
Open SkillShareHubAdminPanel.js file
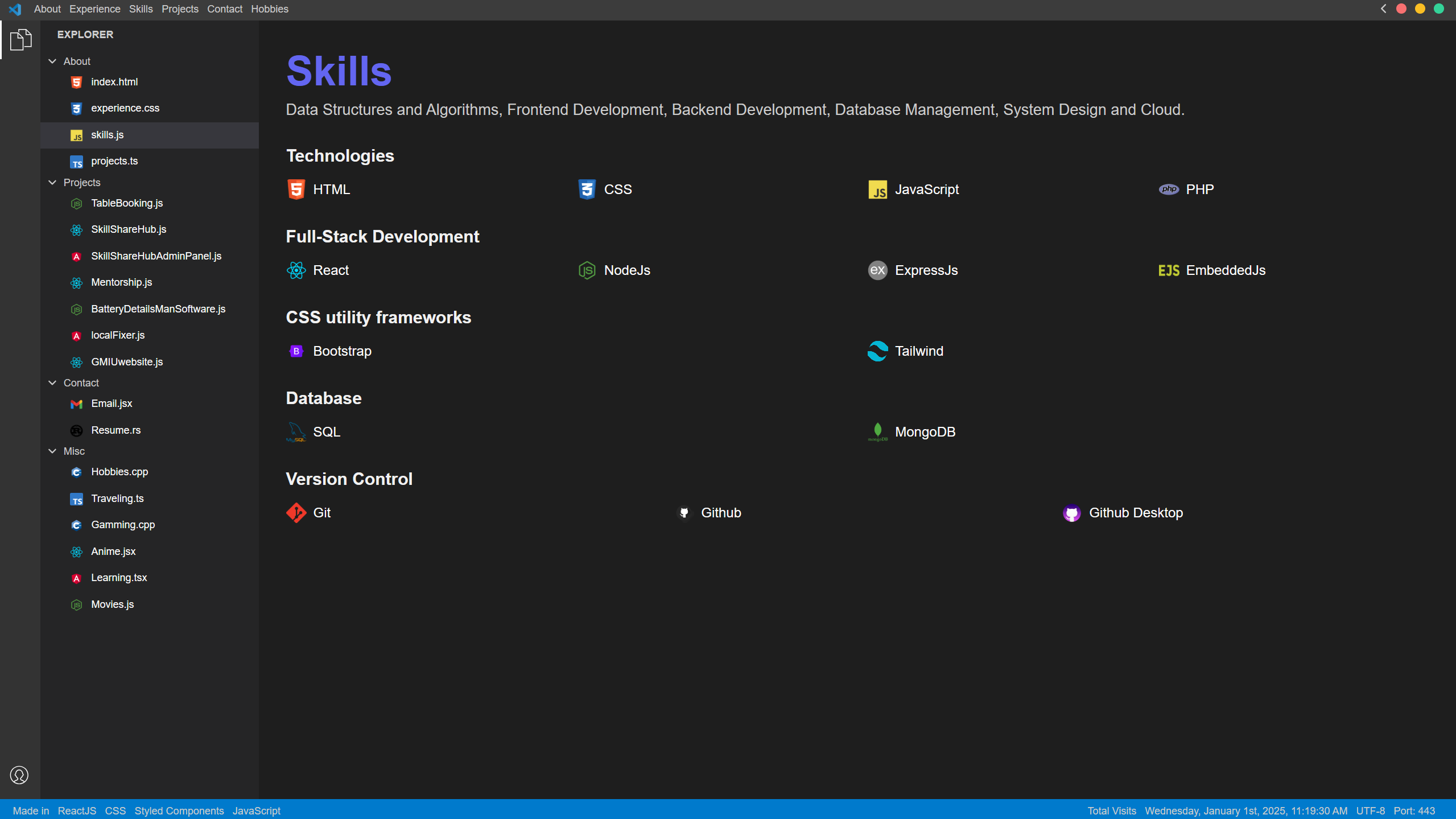[x=150, y=256]
